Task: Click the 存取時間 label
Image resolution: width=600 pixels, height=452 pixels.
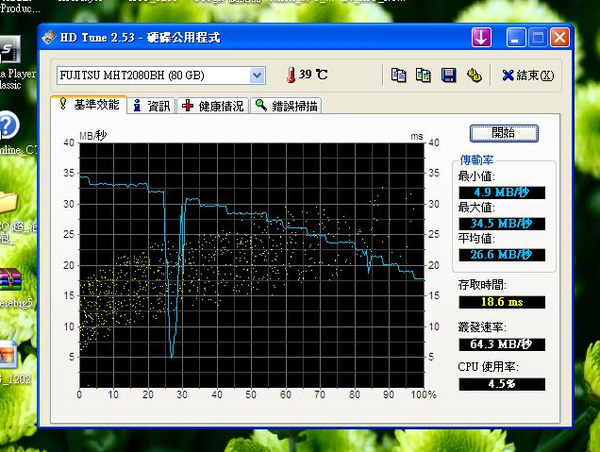Action: pos(482,285)
